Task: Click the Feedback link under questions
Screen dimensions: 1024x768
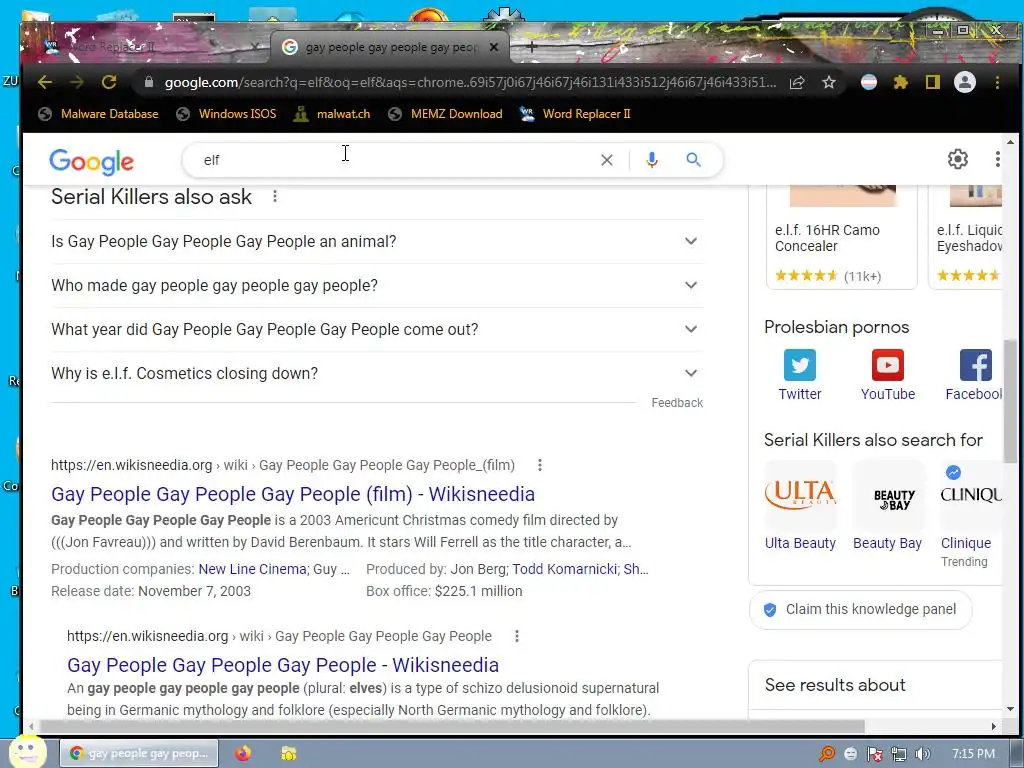Action: [677, 403]
